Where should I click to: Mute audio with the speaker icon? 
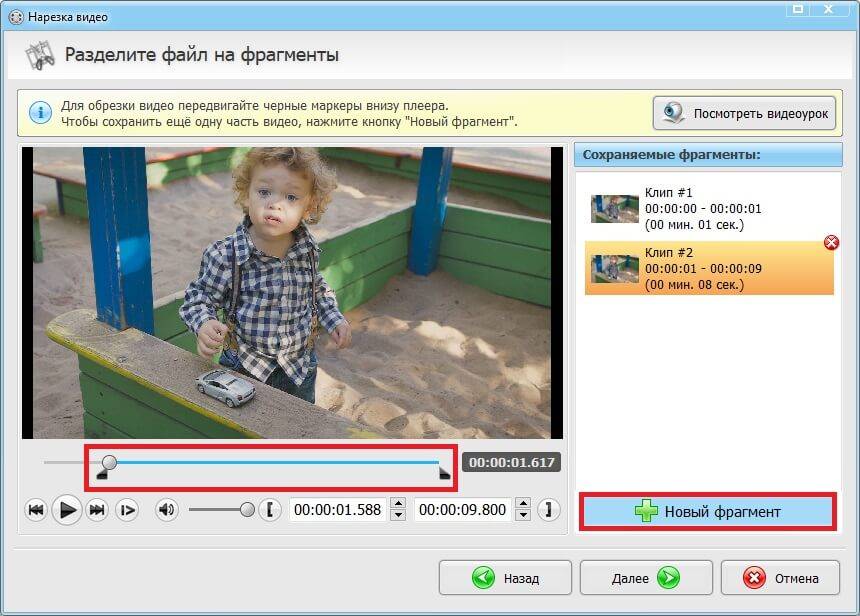coord(166,511)
